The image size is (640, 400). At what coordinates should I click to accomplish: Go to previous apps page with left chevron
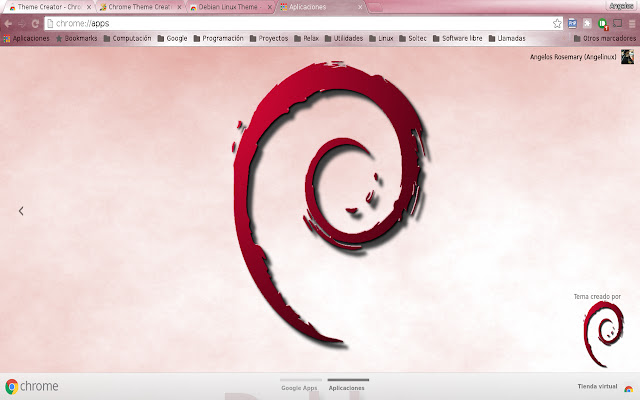click(21, 211)
